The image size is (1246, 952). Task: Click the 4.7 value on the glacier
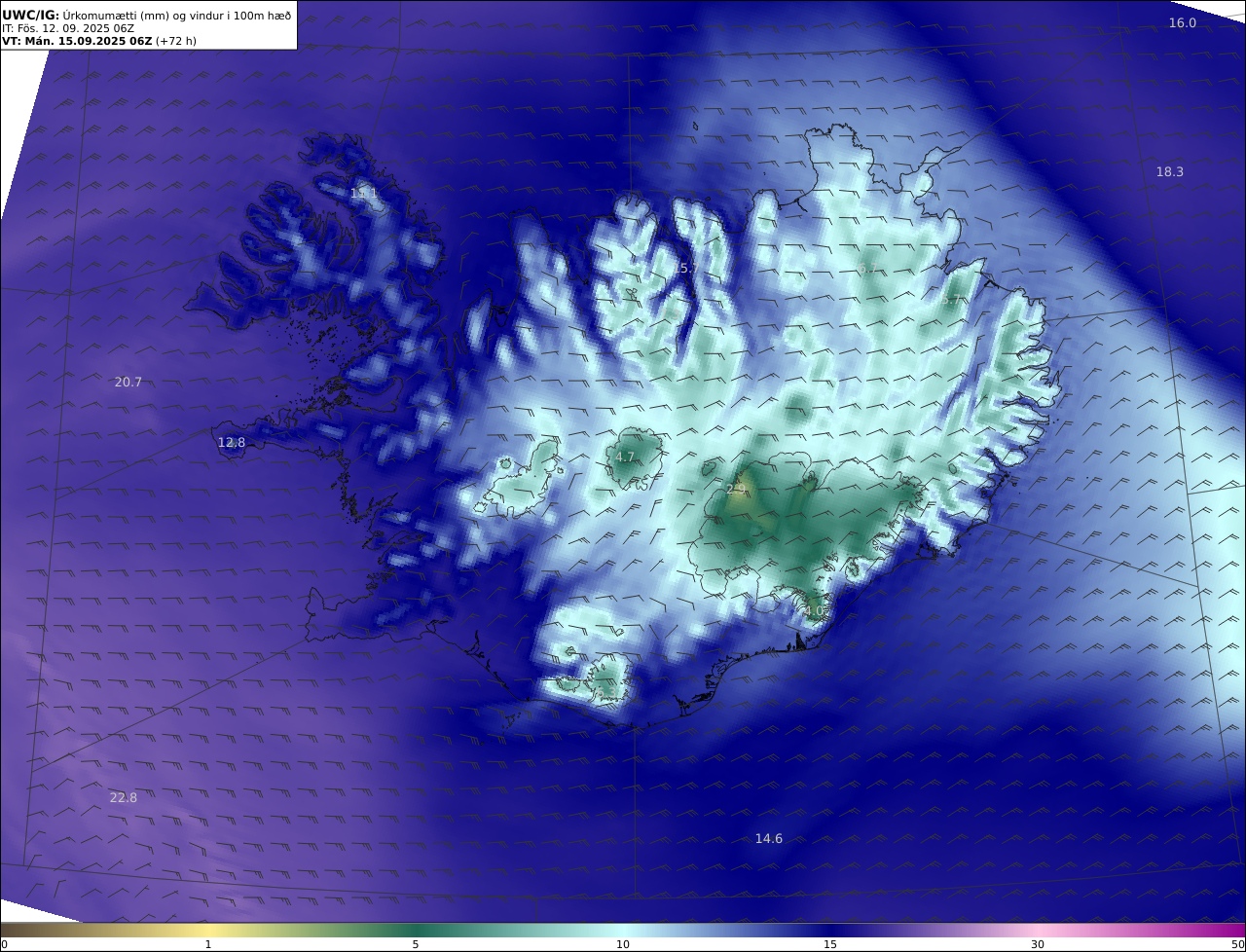[625, 458]
